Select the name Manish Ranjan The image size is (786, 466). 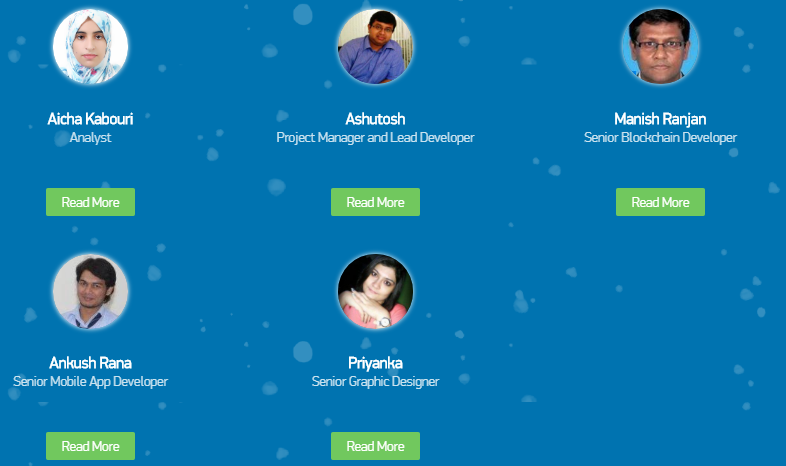point(660,119)
